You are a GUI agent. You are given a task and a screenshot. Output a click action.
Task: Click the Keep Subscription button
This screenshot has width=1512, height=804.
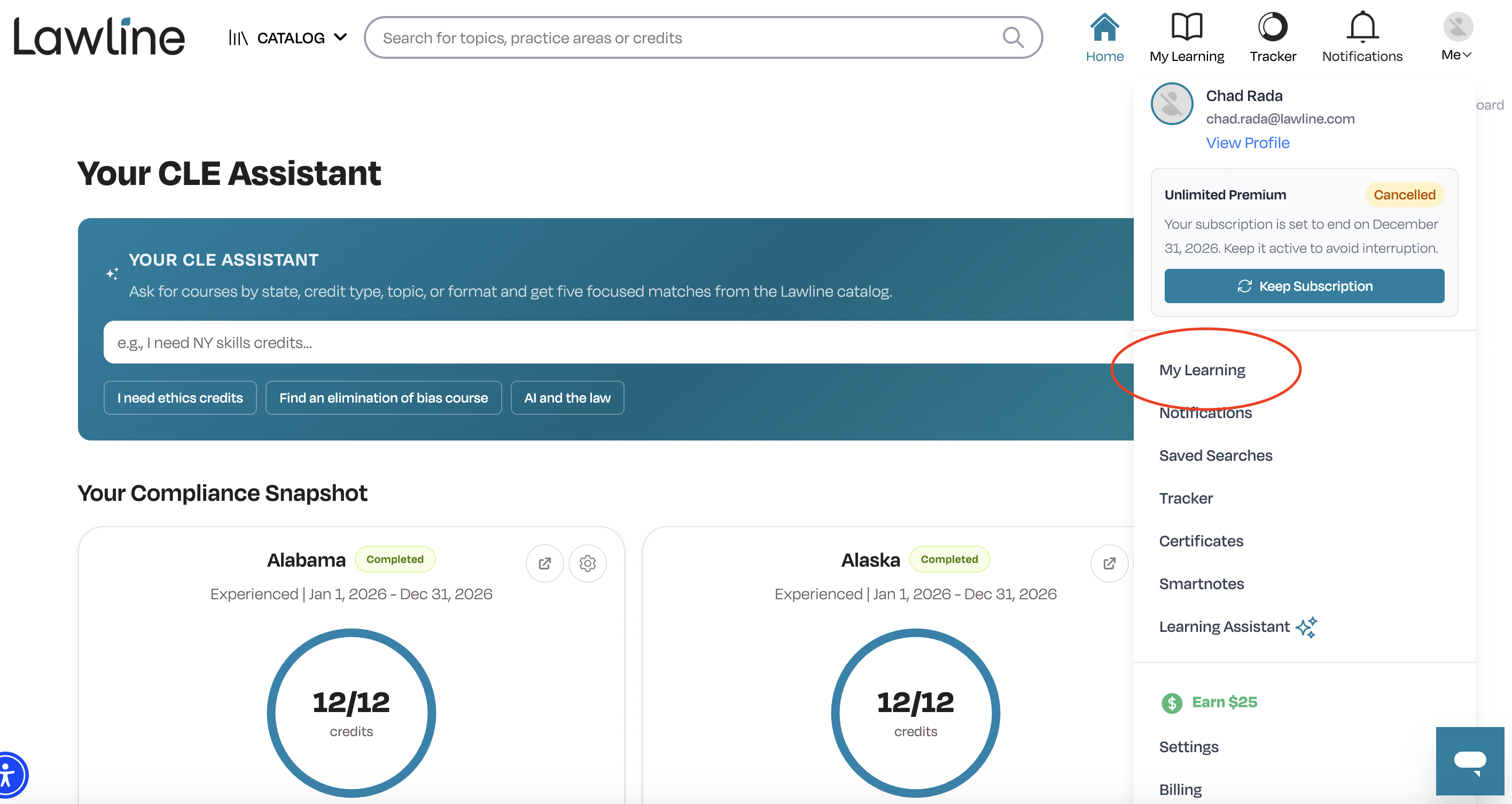[x=1304, y=286]
